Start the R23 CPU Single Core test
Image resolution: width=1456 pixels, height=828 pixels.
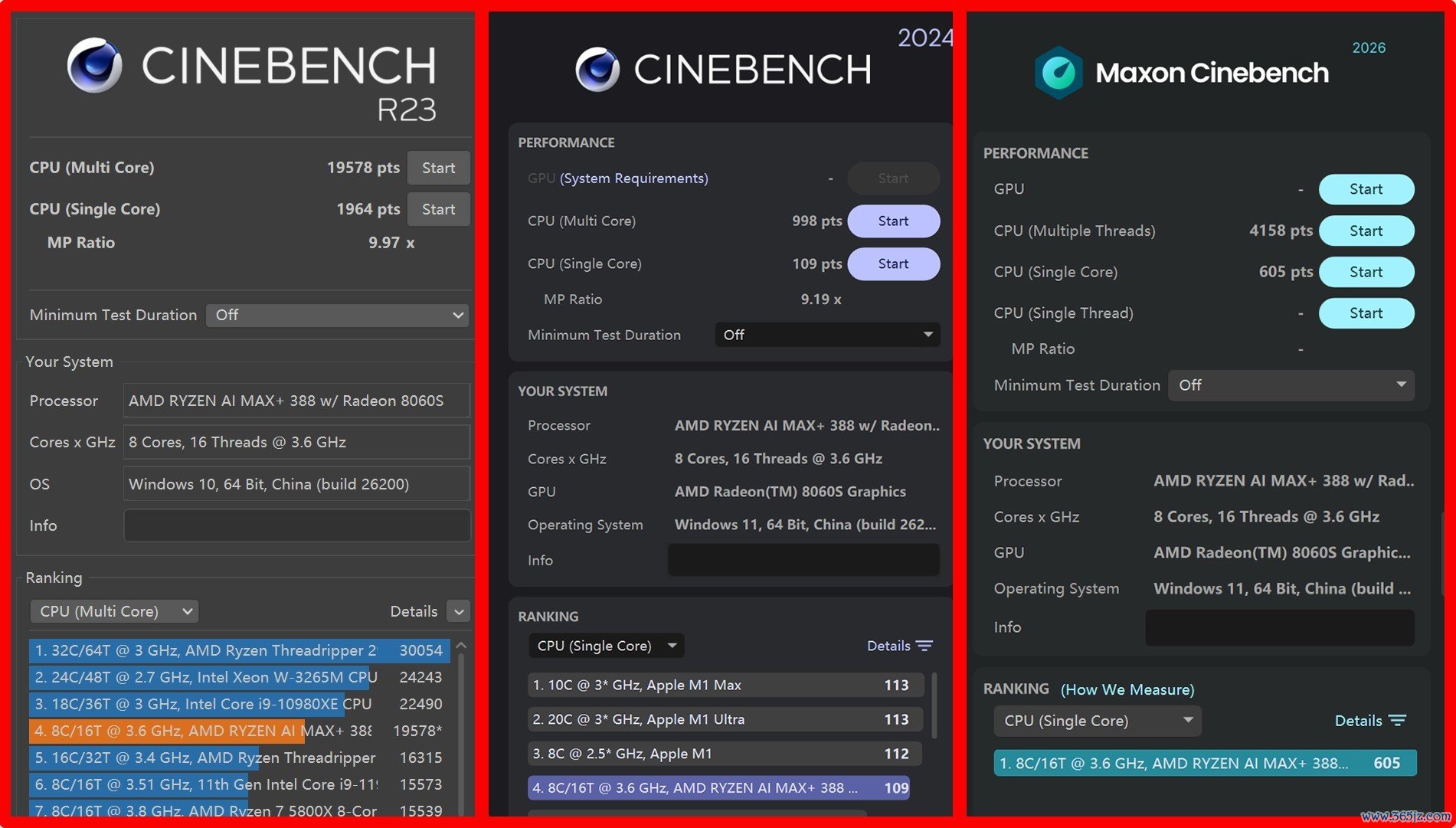click(438, 209)
